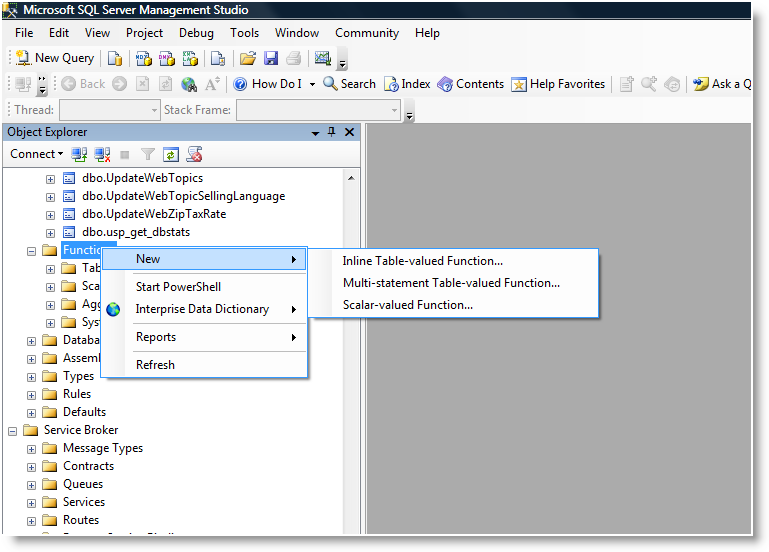Click the New Query toolbar button
This screenshot has height=552, width=769.
pyautogui.click(x=55, y=58)
